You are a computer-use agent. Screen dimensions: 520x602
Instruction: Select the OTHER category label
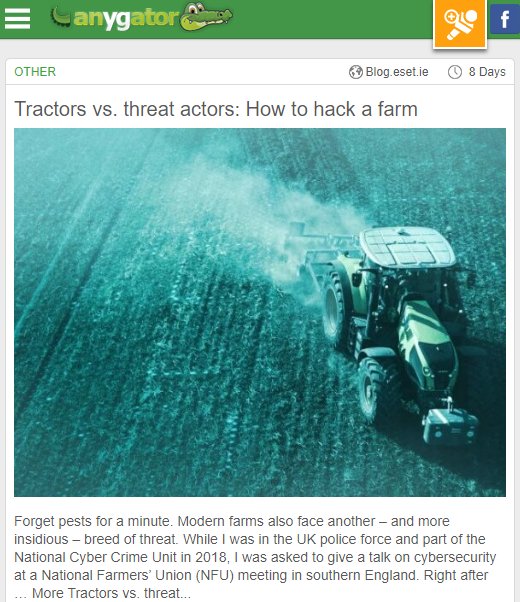35,71
